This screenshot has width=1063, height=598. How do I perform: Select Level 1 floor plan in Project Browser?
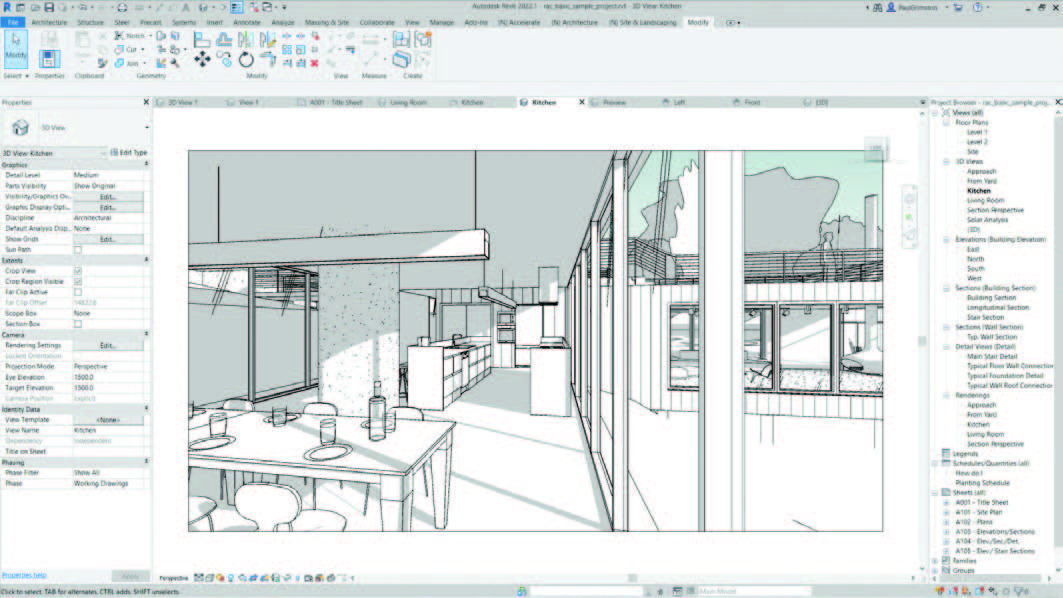tap(976, 132)
